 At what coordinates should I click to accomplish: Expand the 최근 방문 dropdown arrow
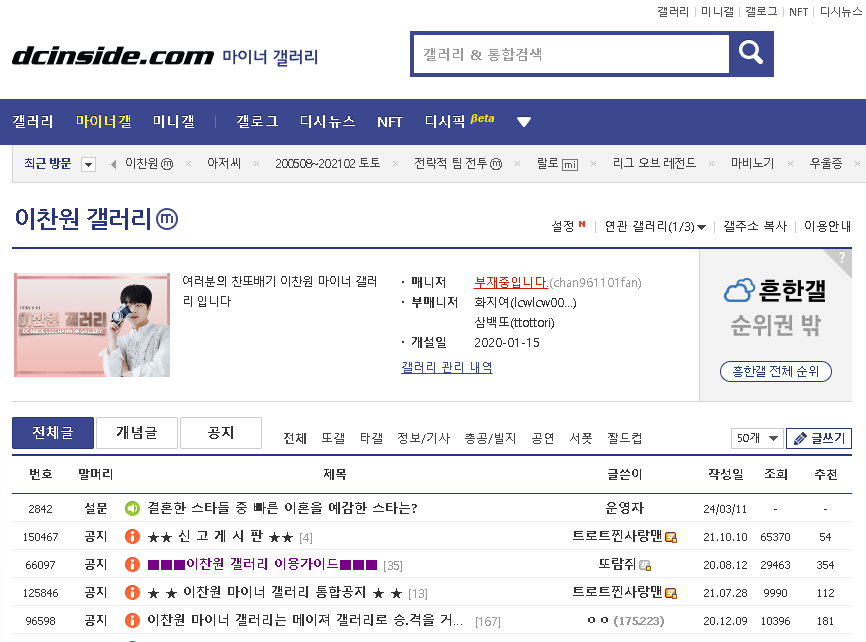pyautogui.click(x=88, y=164)
